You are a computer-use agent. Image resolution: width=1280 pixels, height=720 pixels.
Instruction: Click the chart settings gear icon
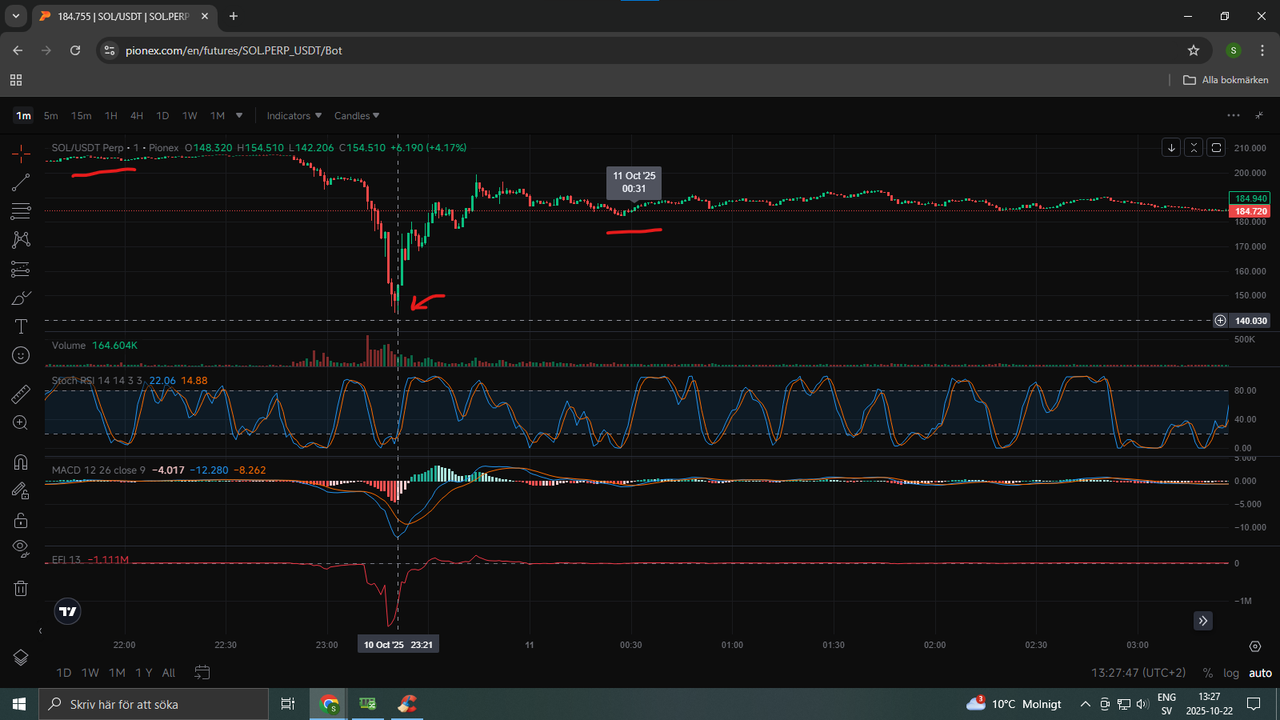1255,646
